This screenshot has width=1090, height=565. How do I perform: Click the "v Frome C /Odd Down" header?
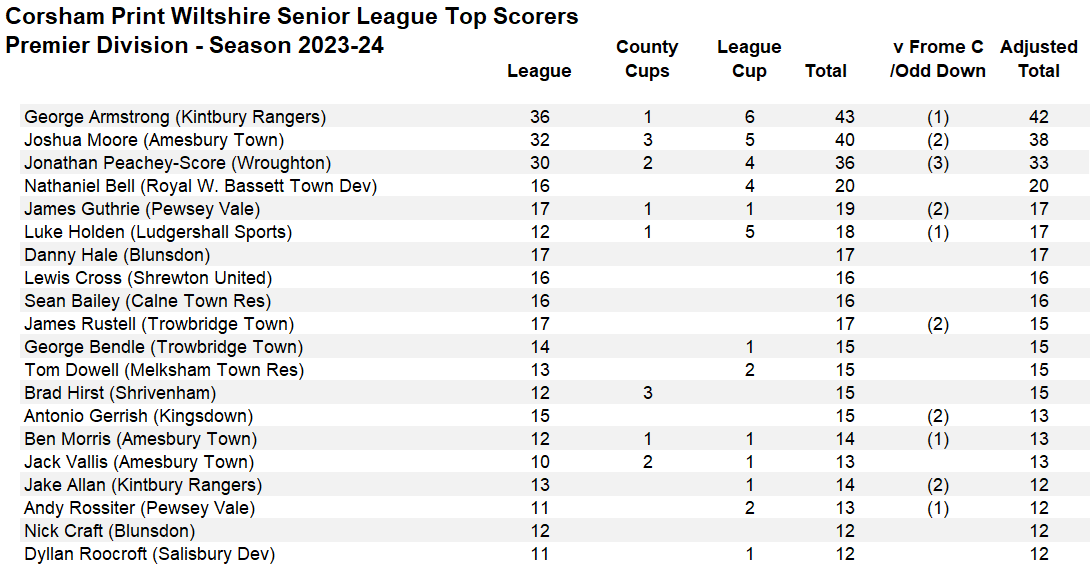937,59
